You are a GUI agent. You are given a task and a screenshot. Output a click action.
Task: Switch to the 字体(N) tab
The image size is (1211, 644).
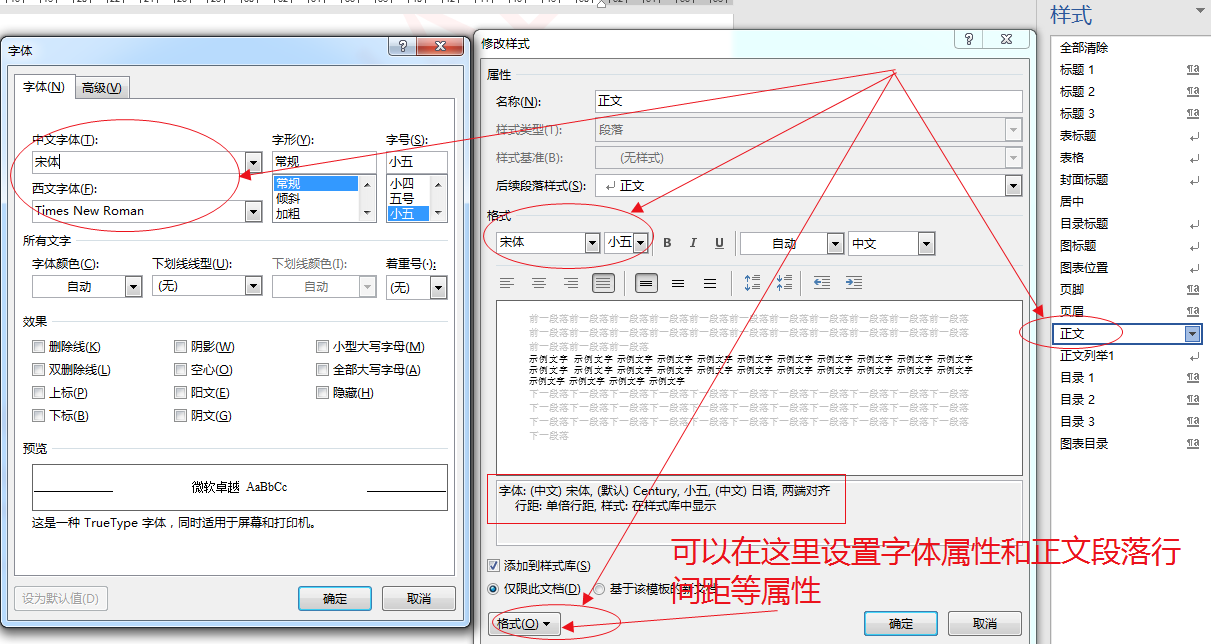pyautogui.click(x=45, y=87)
